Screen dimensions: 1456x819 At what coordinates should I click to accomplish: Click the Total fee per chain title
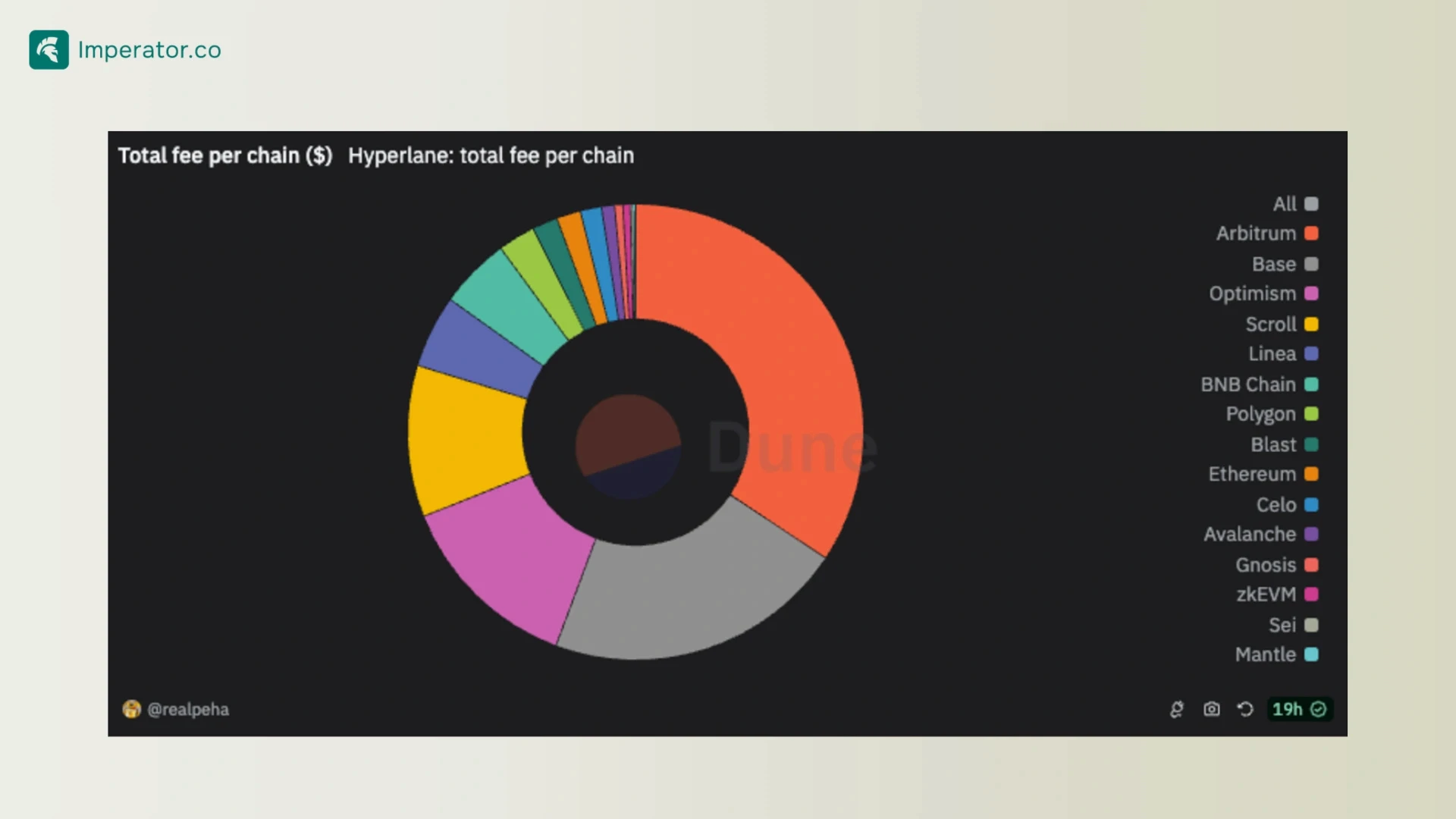point(224,155)
